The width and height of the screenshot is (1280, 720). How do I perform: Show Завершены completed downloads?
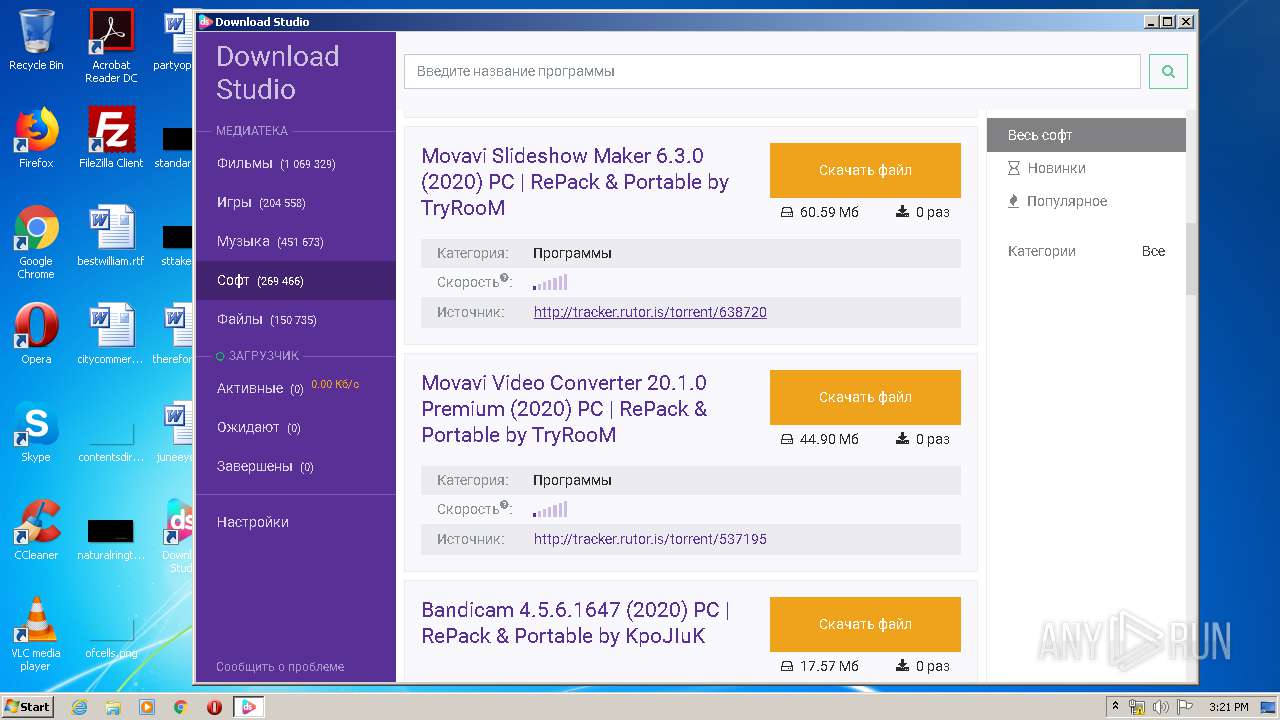(x=296, y=466)
